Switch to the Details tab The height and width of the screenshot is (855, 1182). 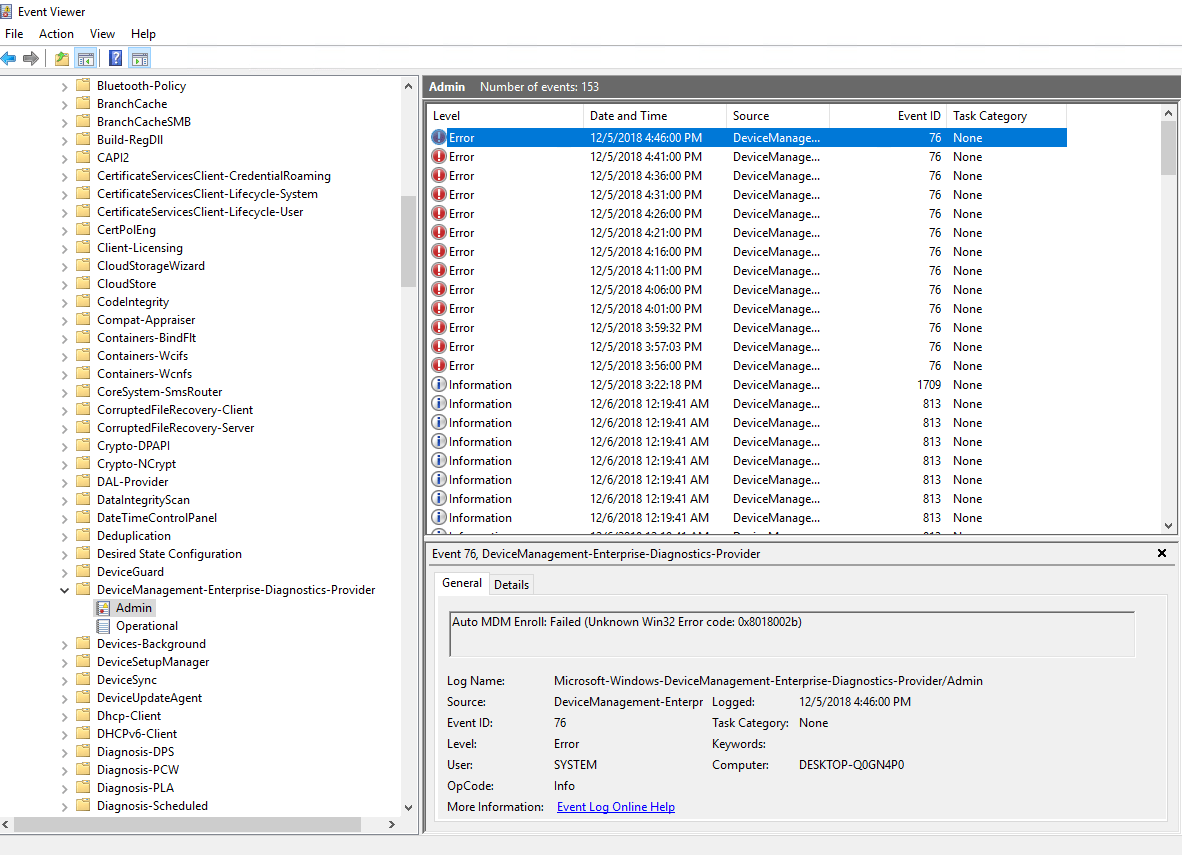coord(511,584)
